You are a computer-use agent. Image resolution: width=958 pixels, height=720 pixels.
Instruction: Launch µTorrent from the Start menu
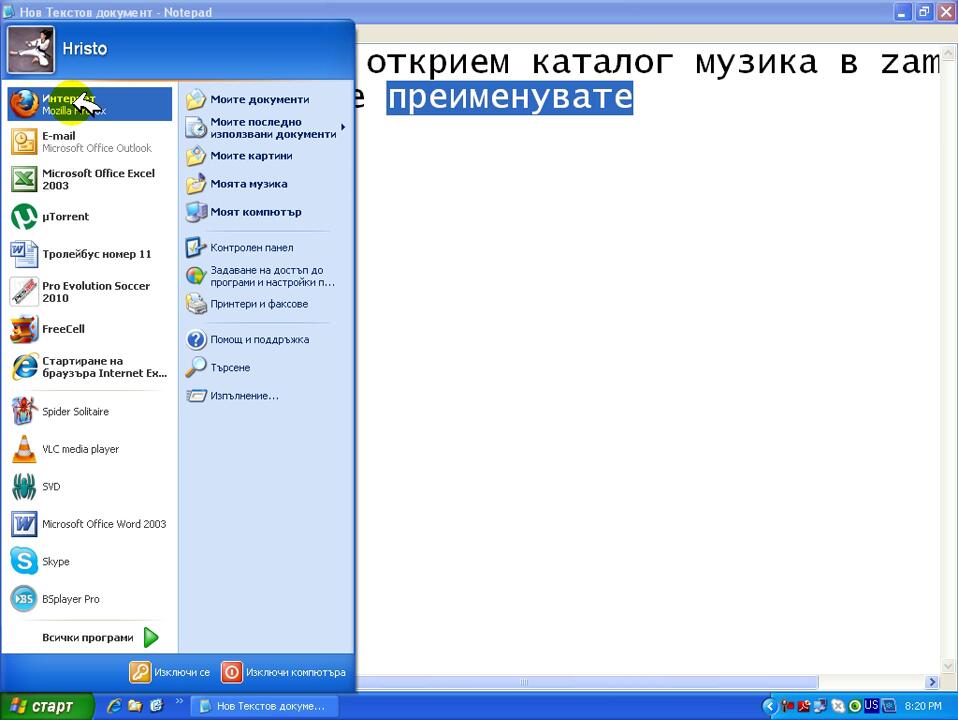click(x=65, y=216)
